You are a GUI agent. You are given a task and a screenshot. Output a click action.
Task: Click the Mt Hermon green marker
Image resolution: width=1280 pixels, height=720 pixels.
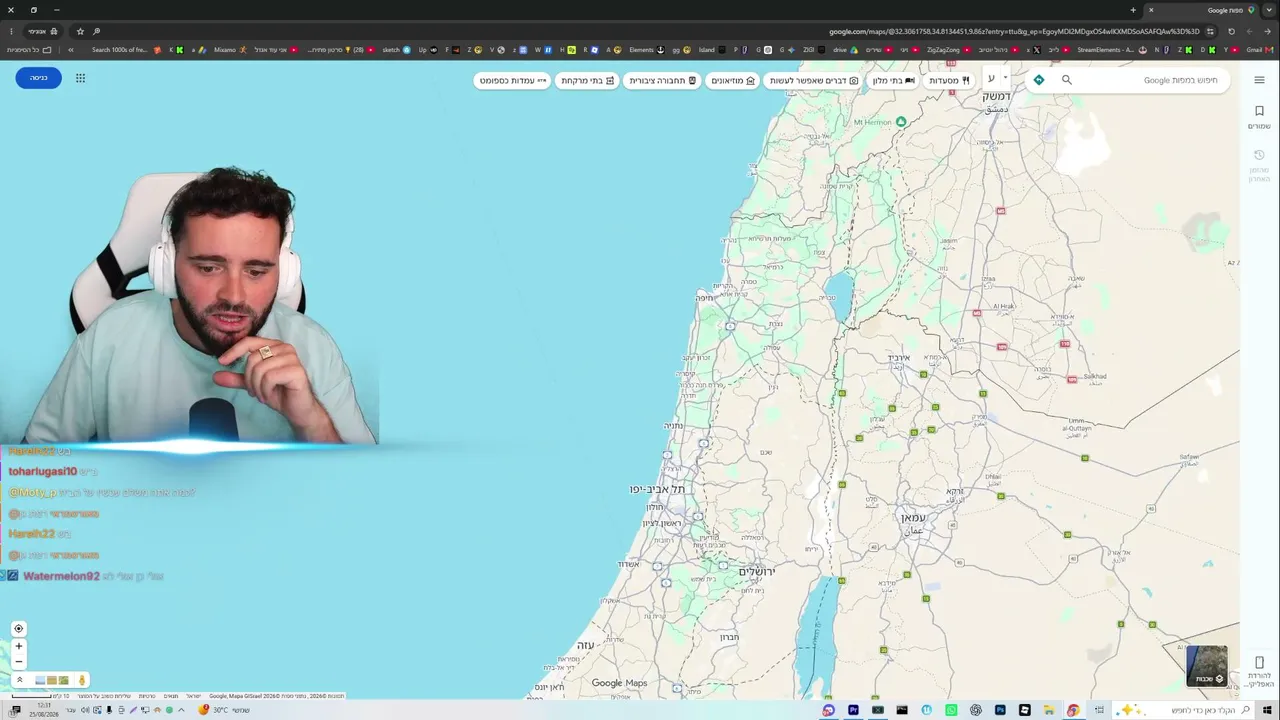pos(901,122)
